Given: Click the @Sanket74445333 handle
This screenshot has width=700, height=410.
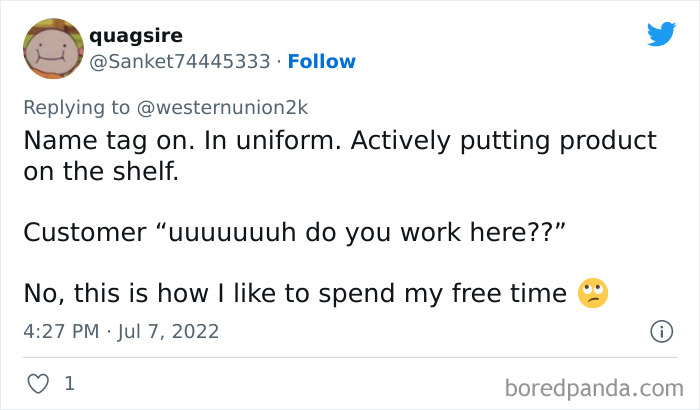Looking at the screenshot, I should pyautogui.click(x=180, y=61).
